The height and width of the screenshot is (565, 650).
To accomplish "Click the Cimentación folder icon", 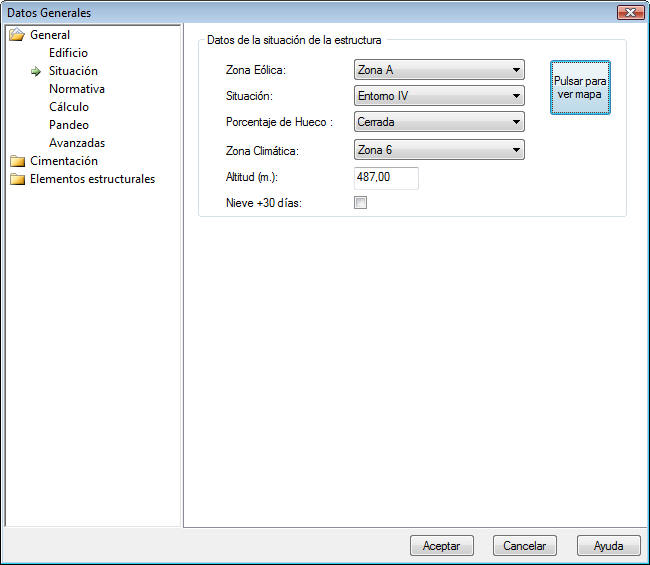I will point(17,161).
